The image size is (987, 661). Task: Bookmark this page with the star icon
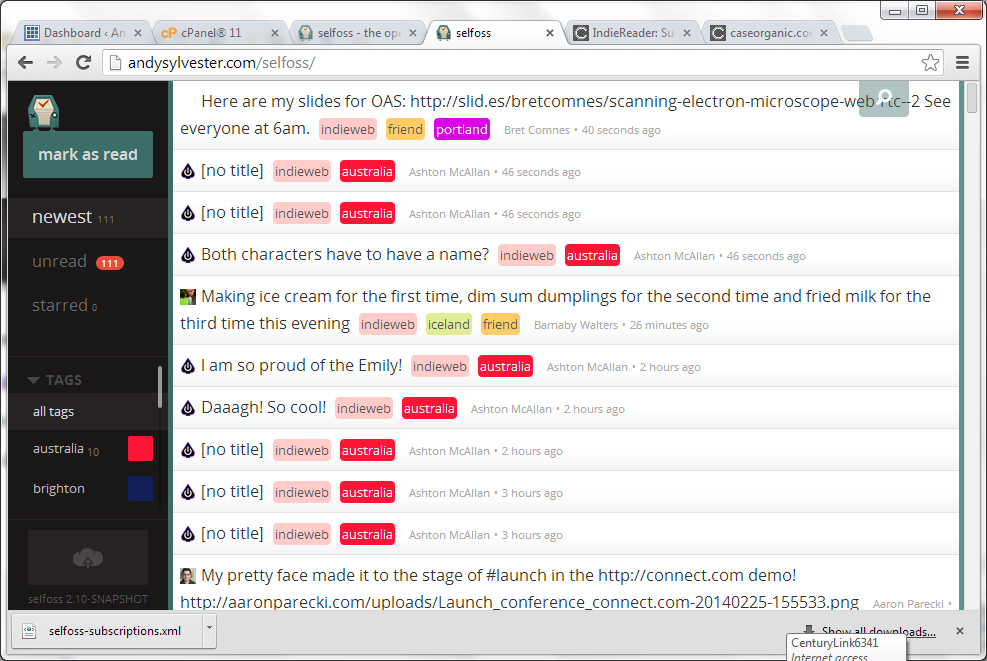point(930,62)
